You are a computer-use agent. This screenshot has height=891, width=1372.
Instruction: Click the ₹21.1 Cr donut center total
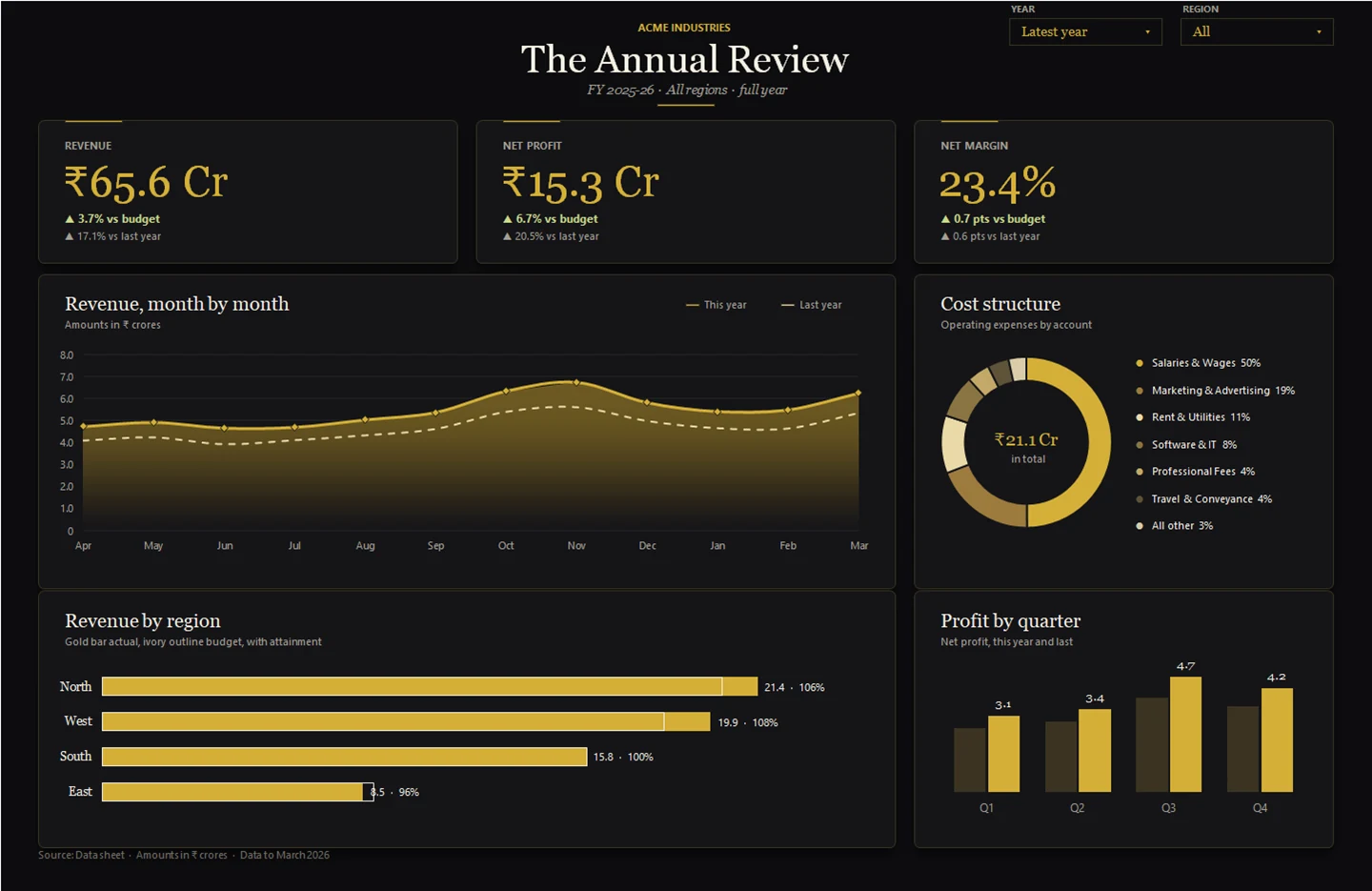click(x=1026, y=440)
